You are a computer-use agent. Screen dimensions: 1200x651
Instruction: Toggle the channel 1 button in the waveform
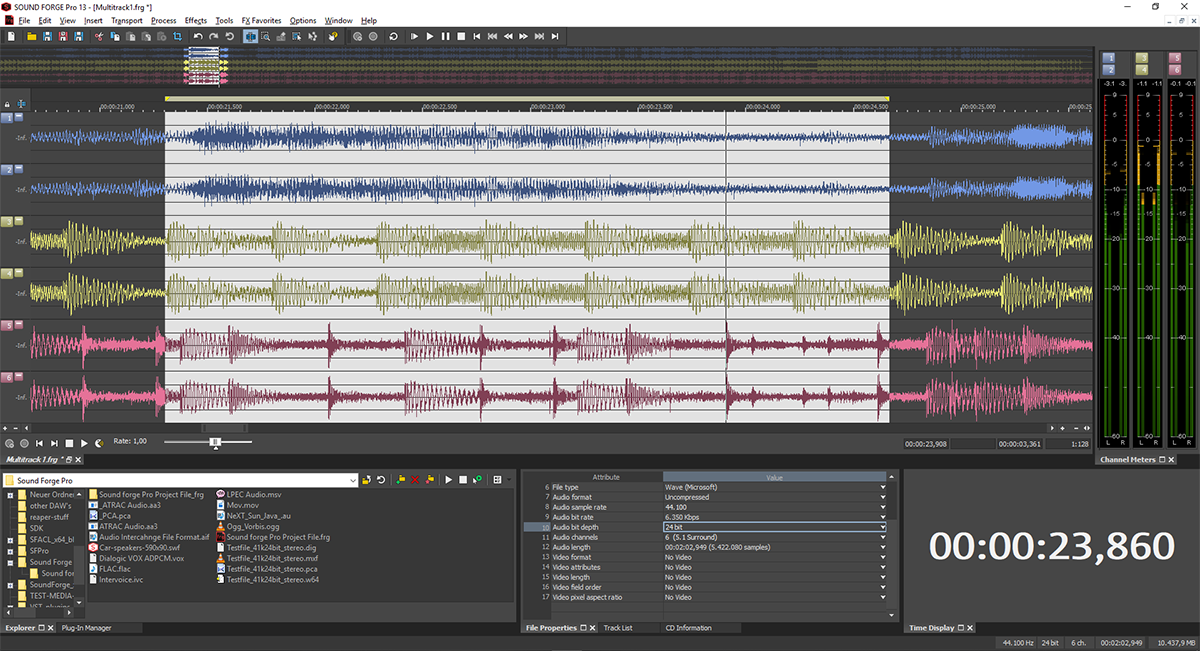tap(7, 118)
